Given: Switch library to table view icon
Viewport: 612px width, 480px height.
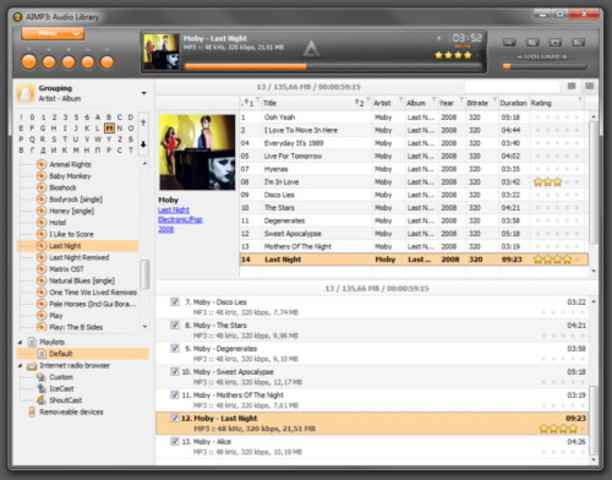Looking at the screenshot, I should [571, 86].
